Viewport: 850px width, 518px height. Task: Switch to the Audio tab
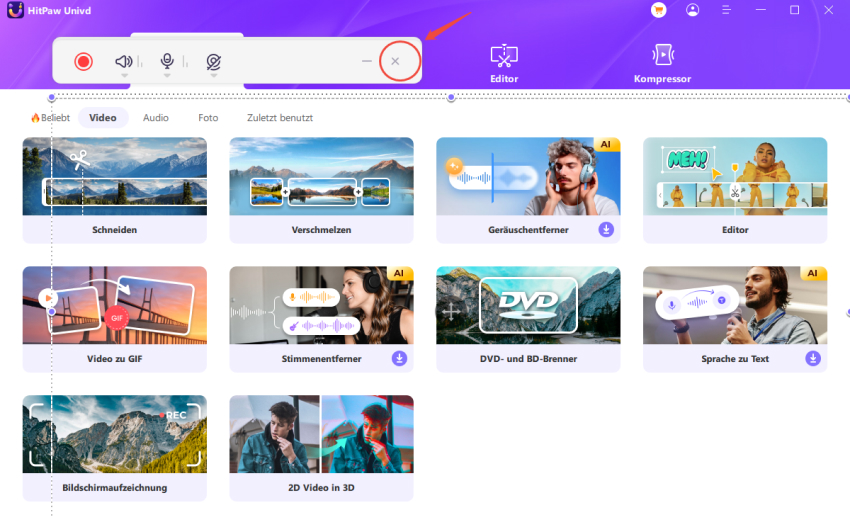(156, 118)
